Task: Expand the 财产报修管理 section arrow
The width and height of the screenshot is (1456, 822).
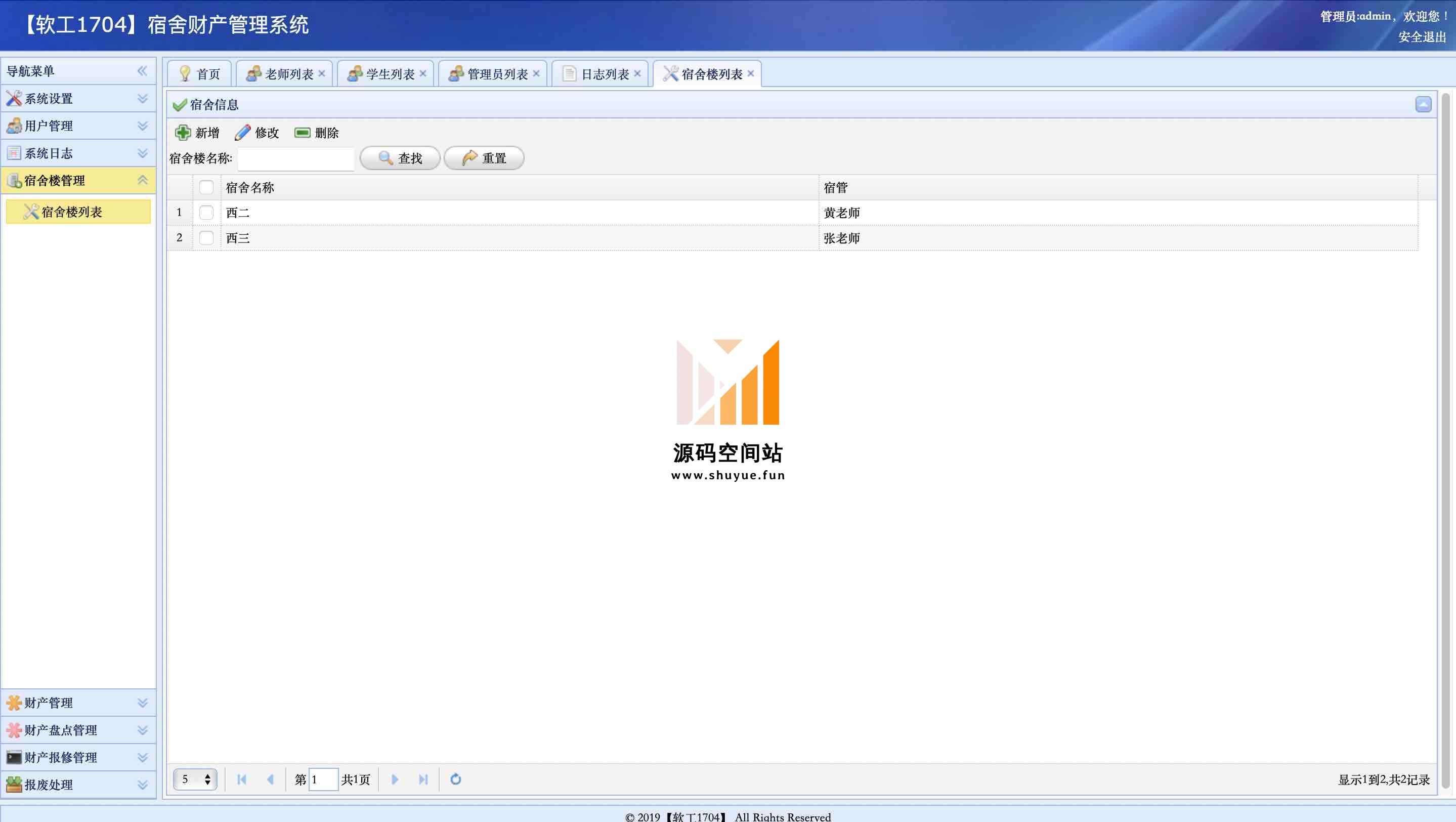Action: coord(143,758)
